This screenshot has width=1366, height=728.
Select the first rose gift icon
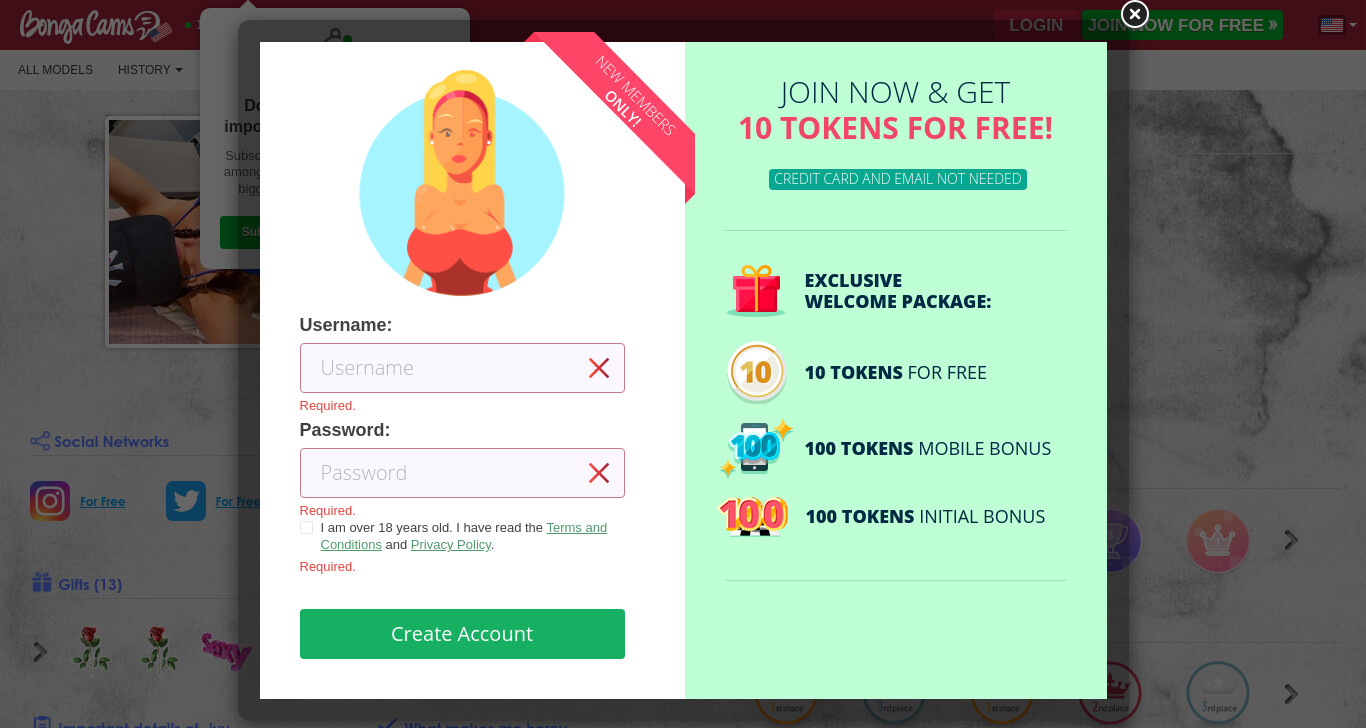click(x=91, y=649)
